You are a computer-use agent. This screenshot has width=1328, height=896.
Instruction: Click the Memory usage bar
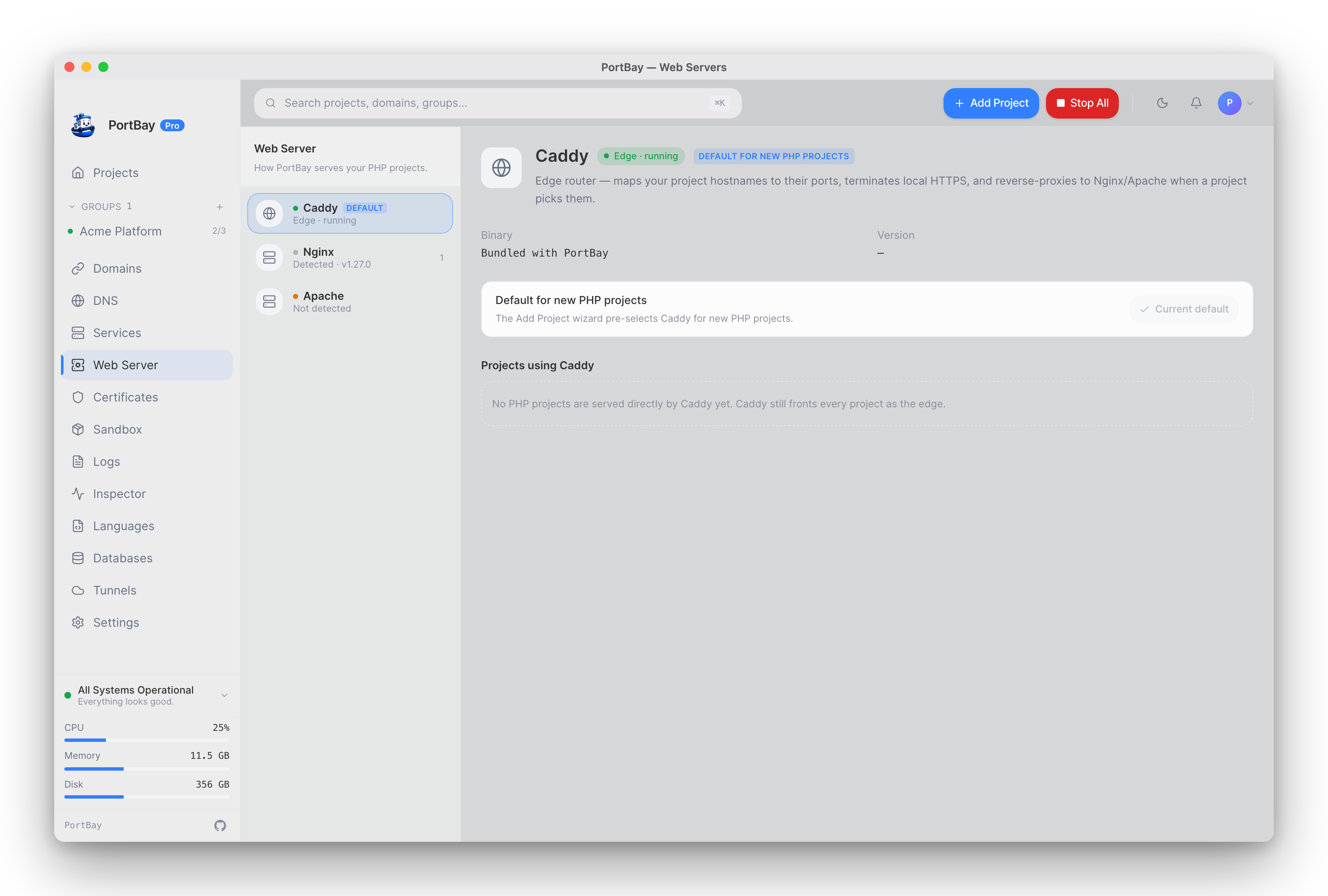tap(147, 769)
